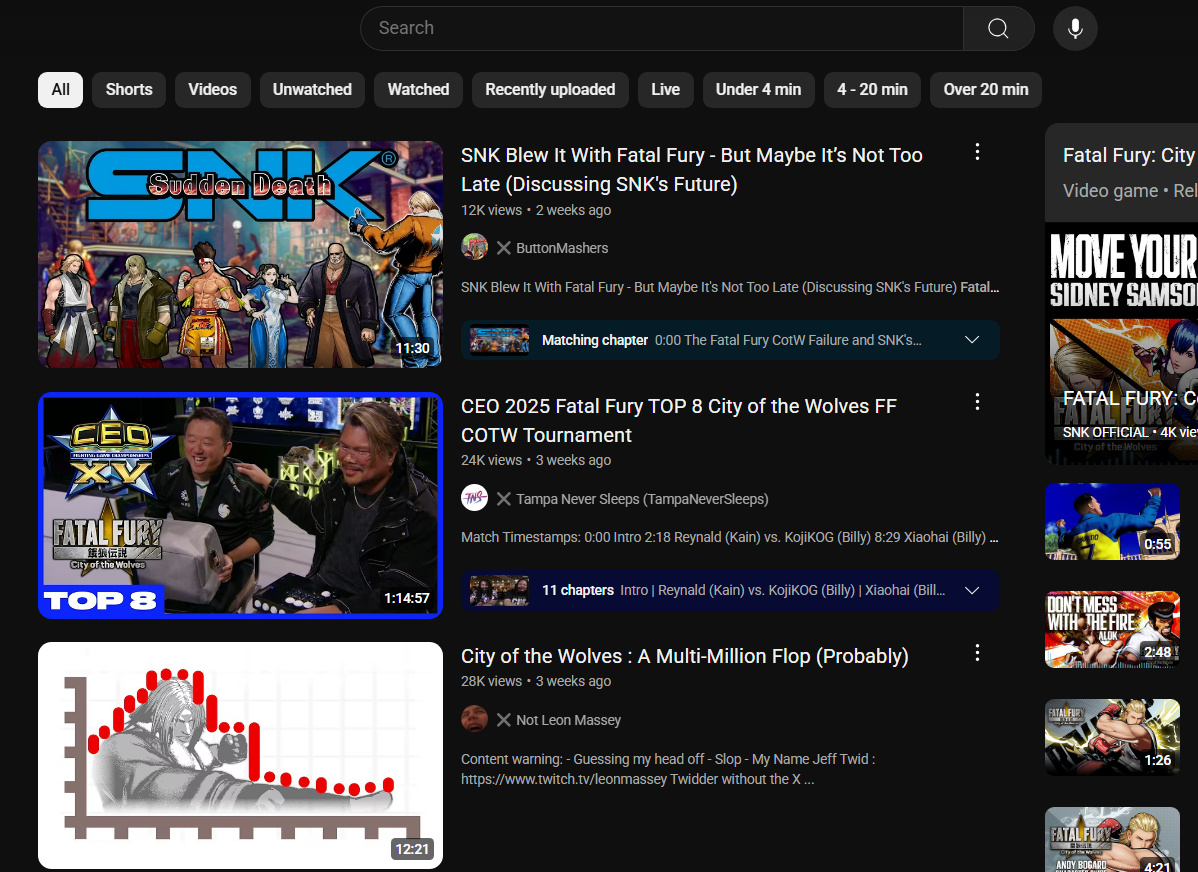Click SNK Blew It description snippet
The image size is (1198, 872).
click(730, 287)
